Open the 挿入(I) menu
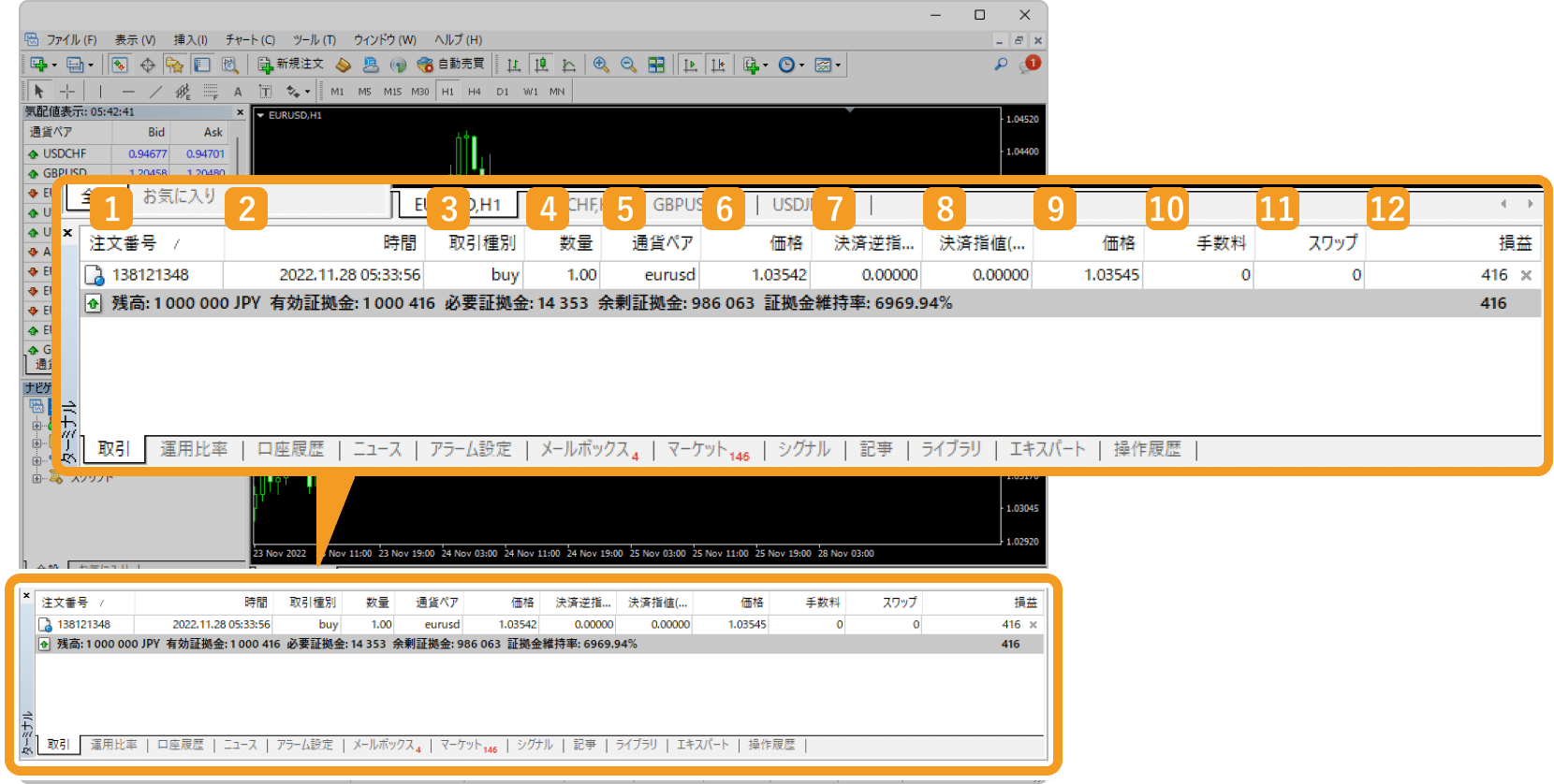 pos(191,39)
